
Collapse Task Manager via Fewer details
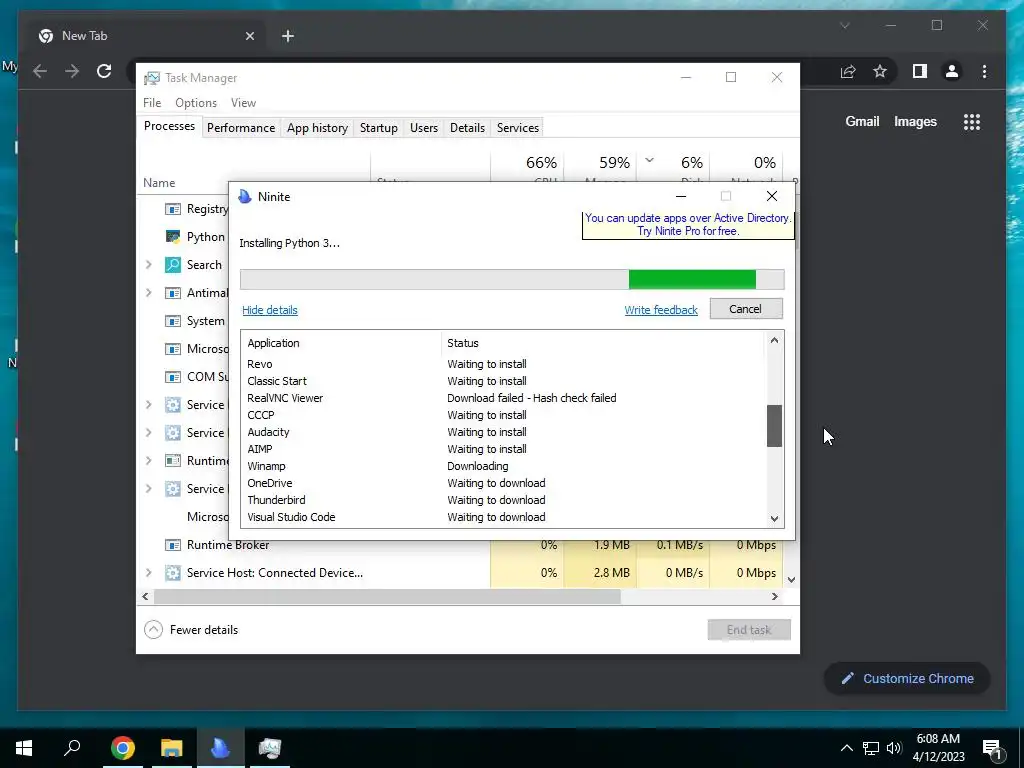191,630
